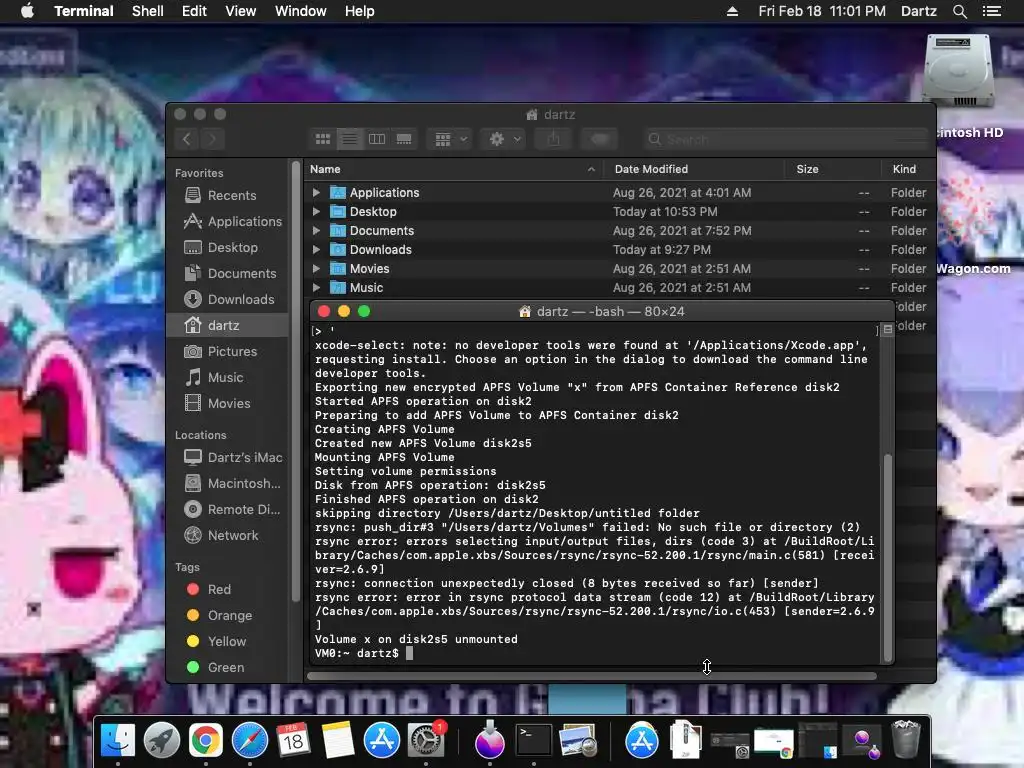Expand the Desktop folder row
The width and height of the screenshot is (1024, 768).
pyautogui.click(x=316, y=212)
